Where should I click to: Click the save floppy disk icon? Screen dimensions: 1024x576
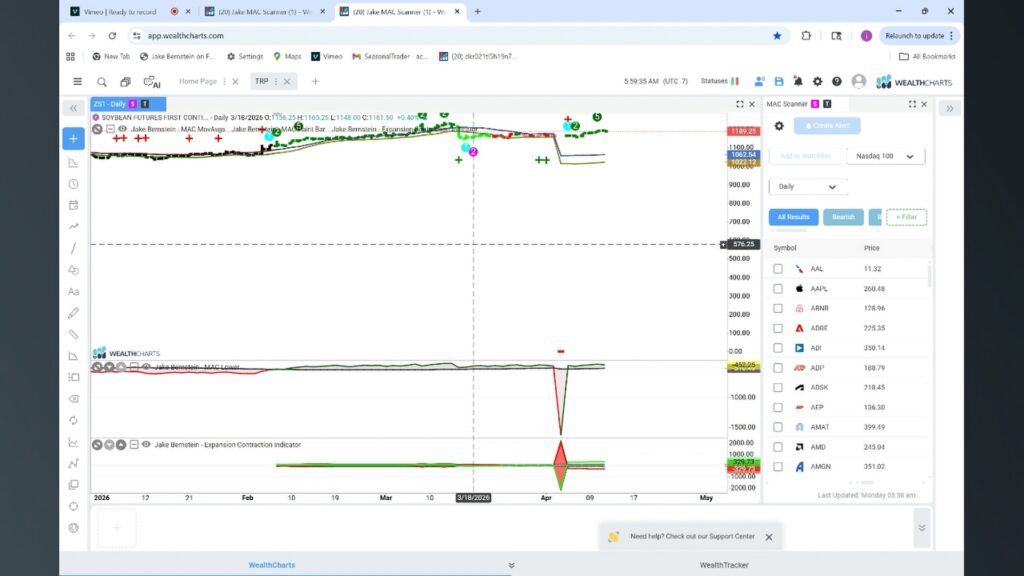coord(778,82)
